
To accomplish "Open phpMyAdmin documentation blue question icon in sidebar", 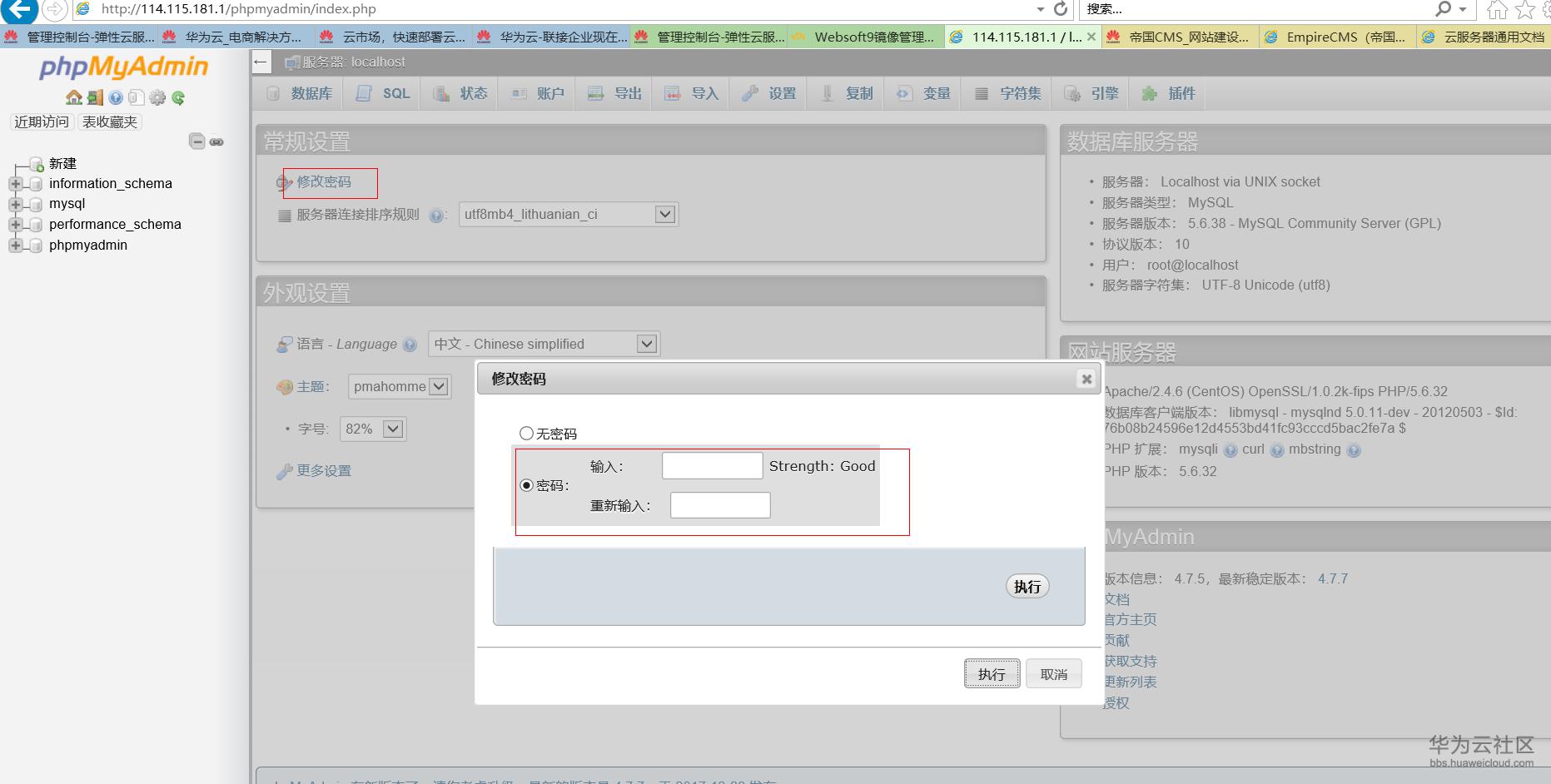I will click(116, 97).
